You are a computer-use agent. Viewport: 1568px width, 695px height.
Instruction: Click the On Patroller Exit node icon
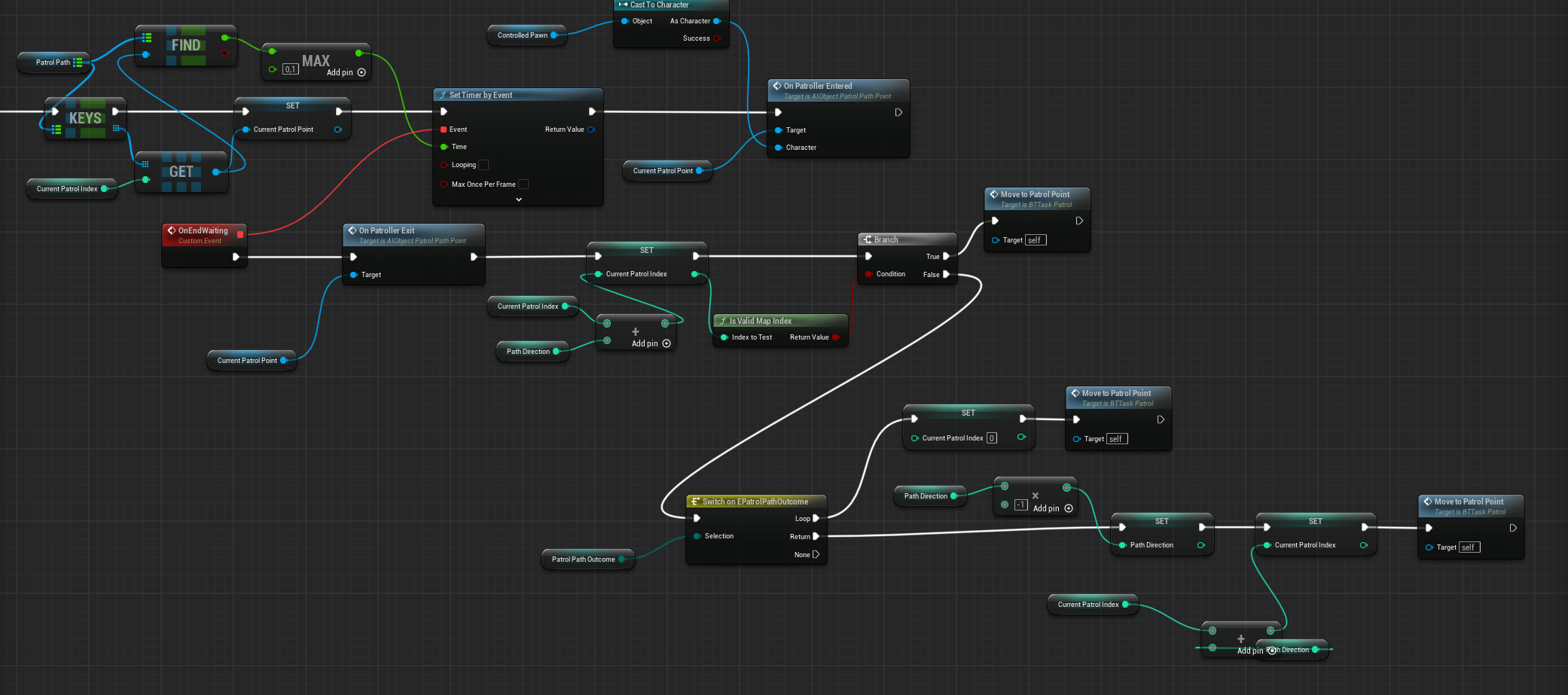(352, 230)
